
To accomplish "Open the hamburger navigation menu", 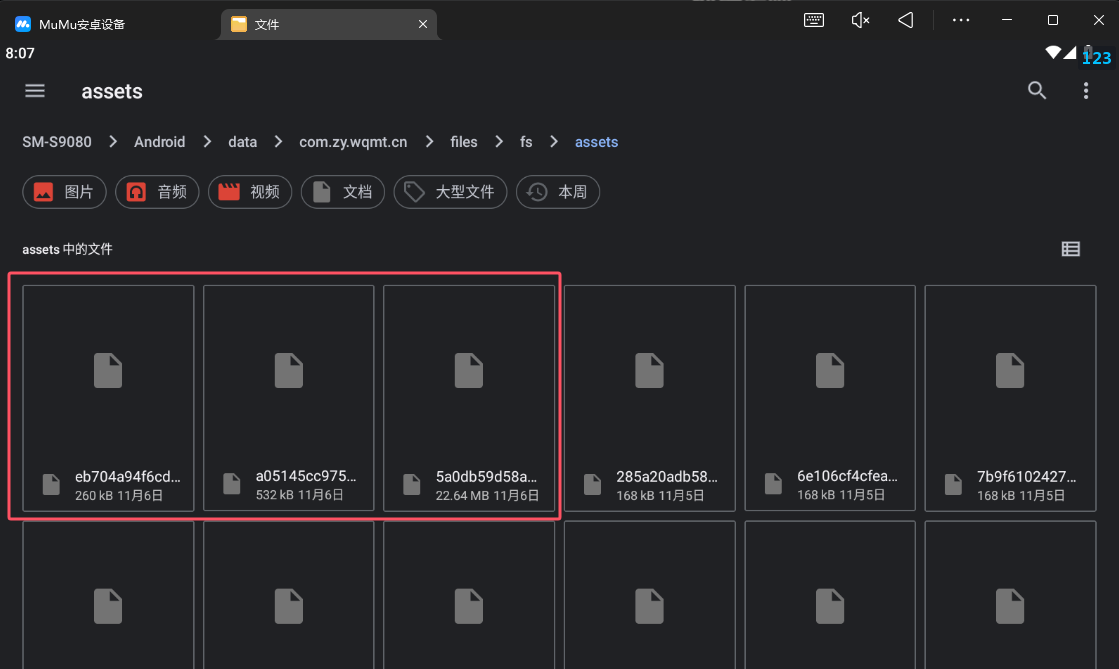I will [35, 91].
